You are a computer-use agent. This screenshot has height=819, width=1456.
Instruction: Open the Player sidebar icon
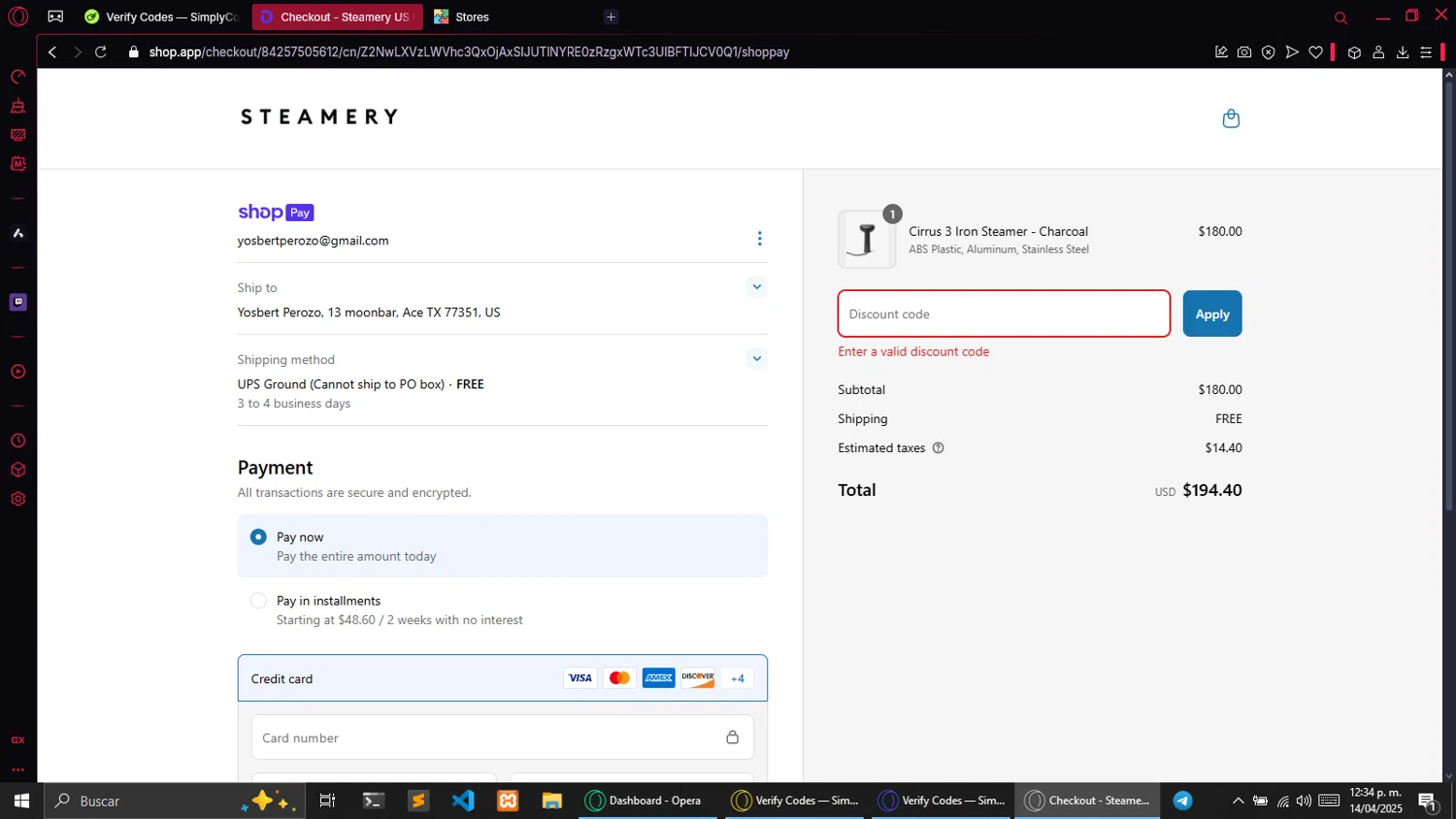(x=17, y=372)
